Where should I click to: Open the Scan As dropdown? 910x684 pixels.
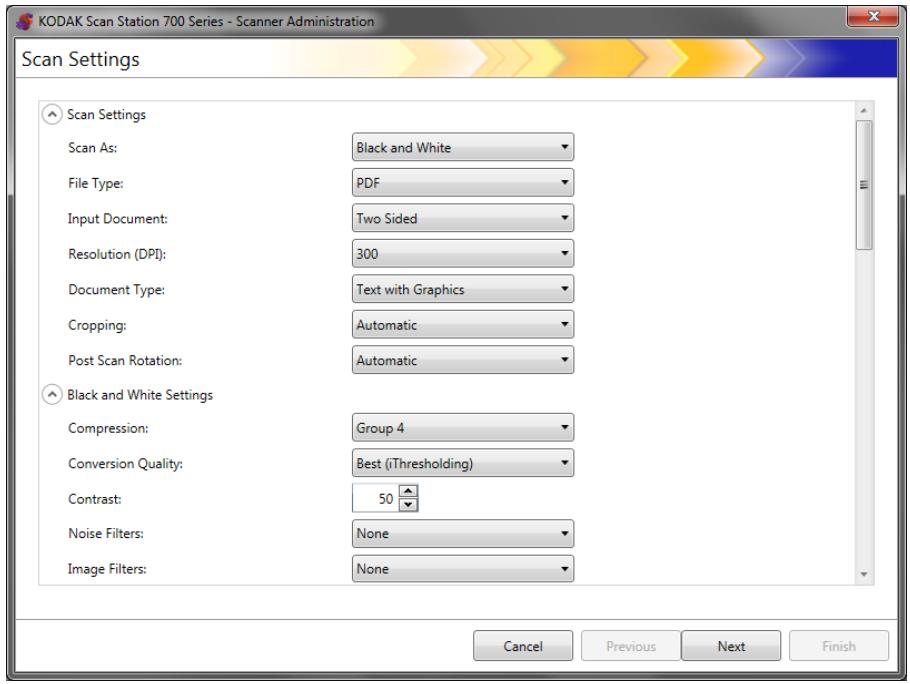tap(463, 147)
